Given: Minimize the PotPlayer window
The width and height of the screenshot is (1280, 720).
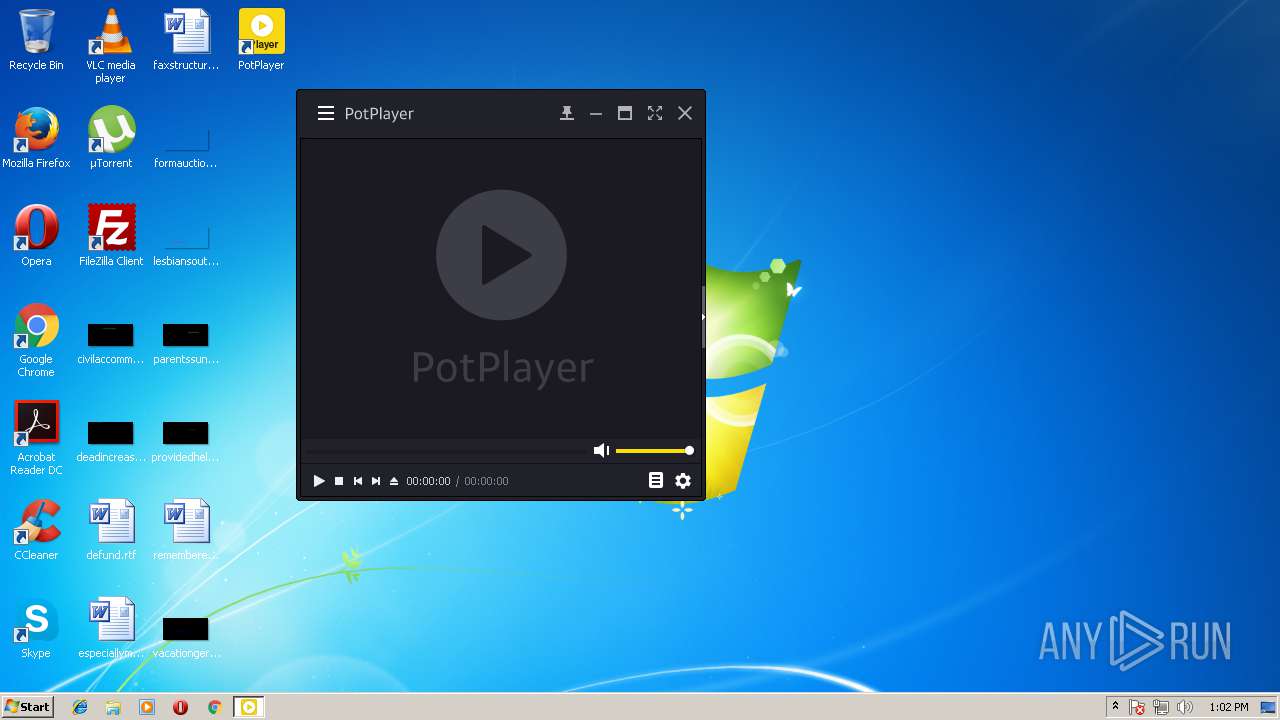Looking at the screenshot, I should click(x=596, y=113).
